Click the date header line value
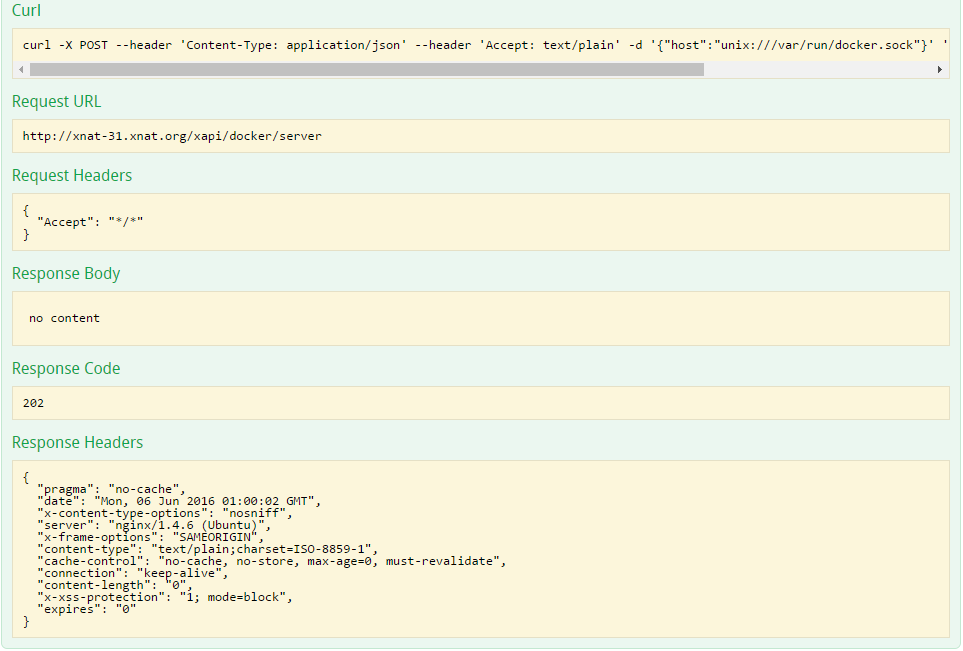The image size is (963, 651). click(205, 501)
